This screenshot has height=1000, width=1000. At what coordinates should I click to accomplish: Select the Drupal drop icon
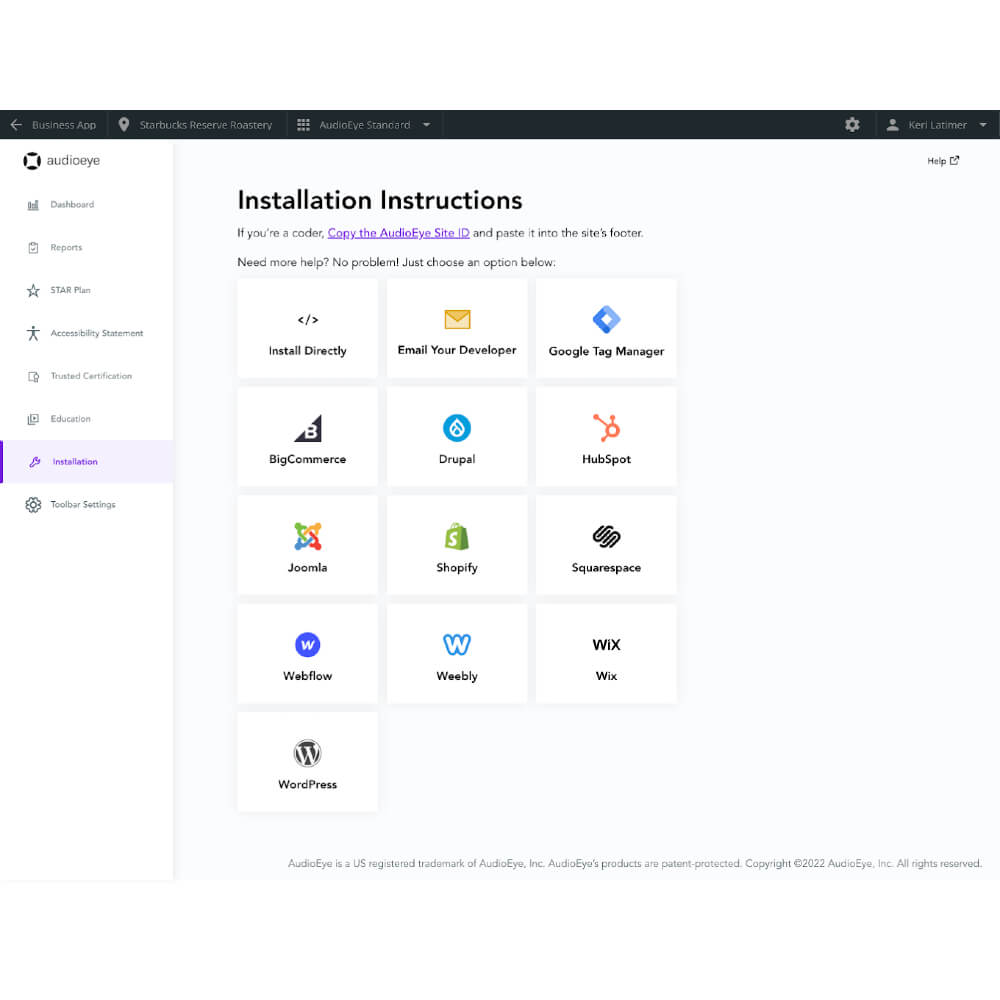[x=457, y=428]
